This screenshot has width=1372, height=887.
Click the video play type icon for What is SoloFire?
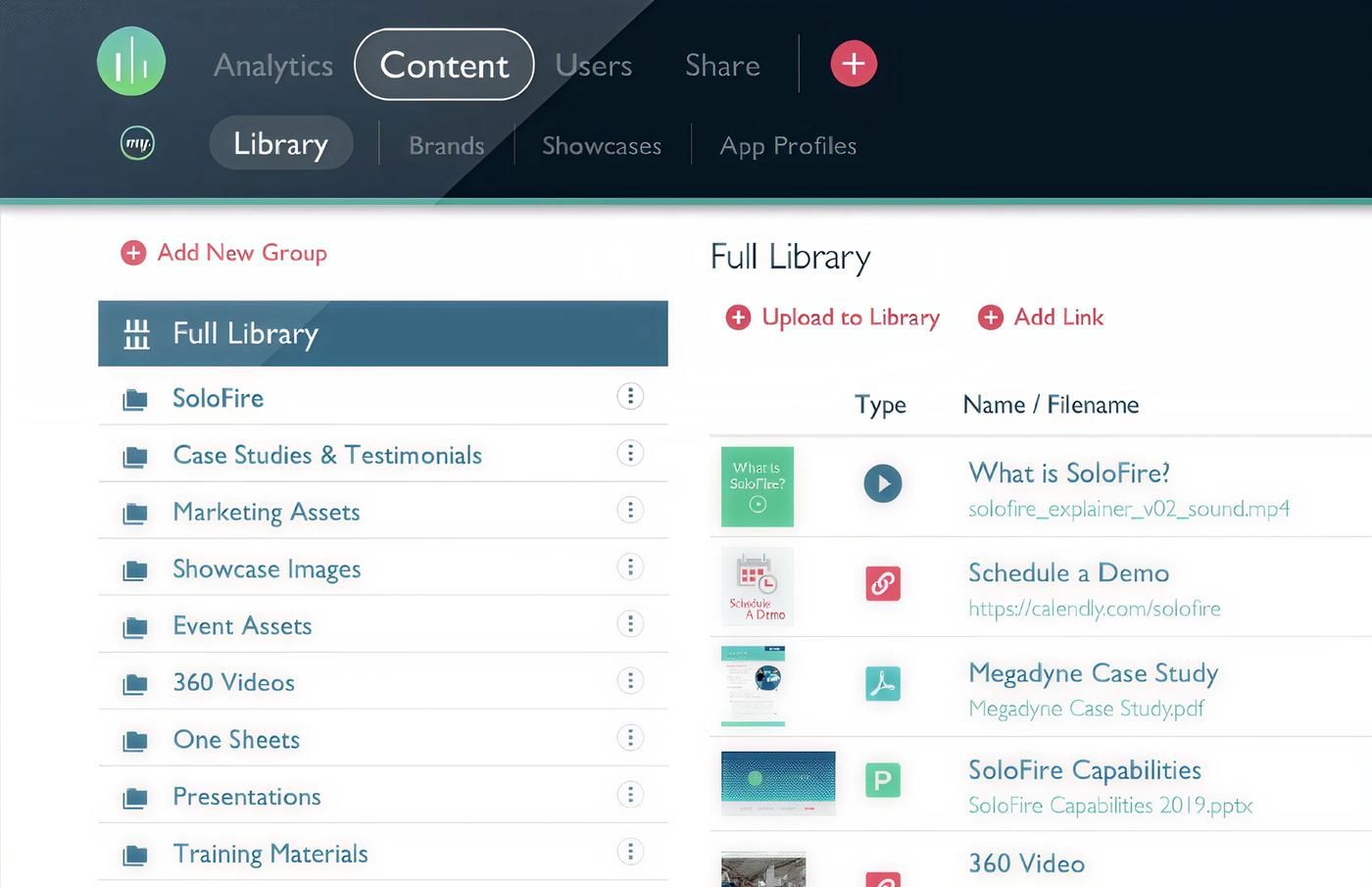(x=883, y=483)
